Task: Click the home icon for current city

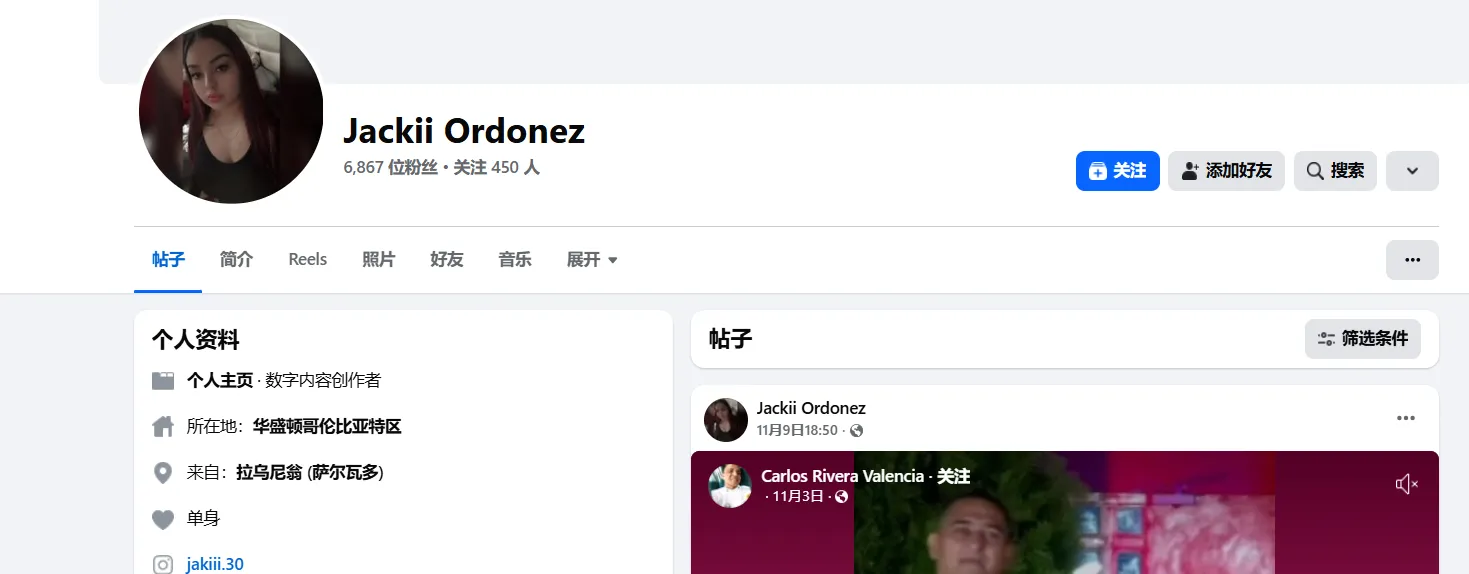Action: [163, 427]
